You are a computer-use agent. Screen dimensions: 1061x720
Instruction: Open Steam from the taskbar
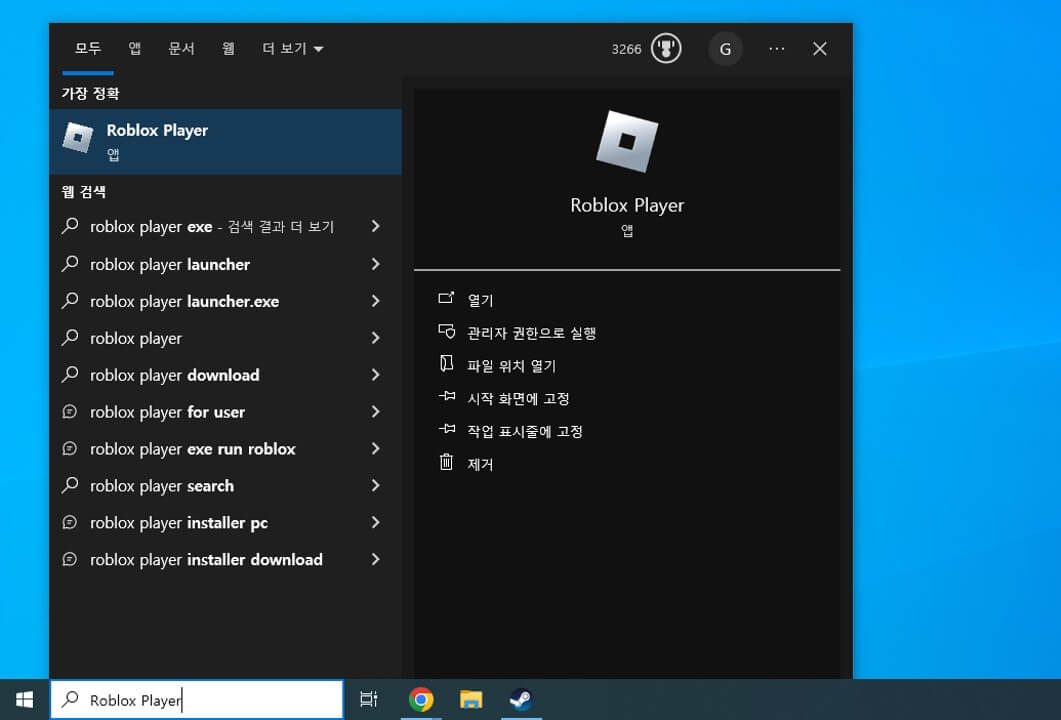pos(521,700)
